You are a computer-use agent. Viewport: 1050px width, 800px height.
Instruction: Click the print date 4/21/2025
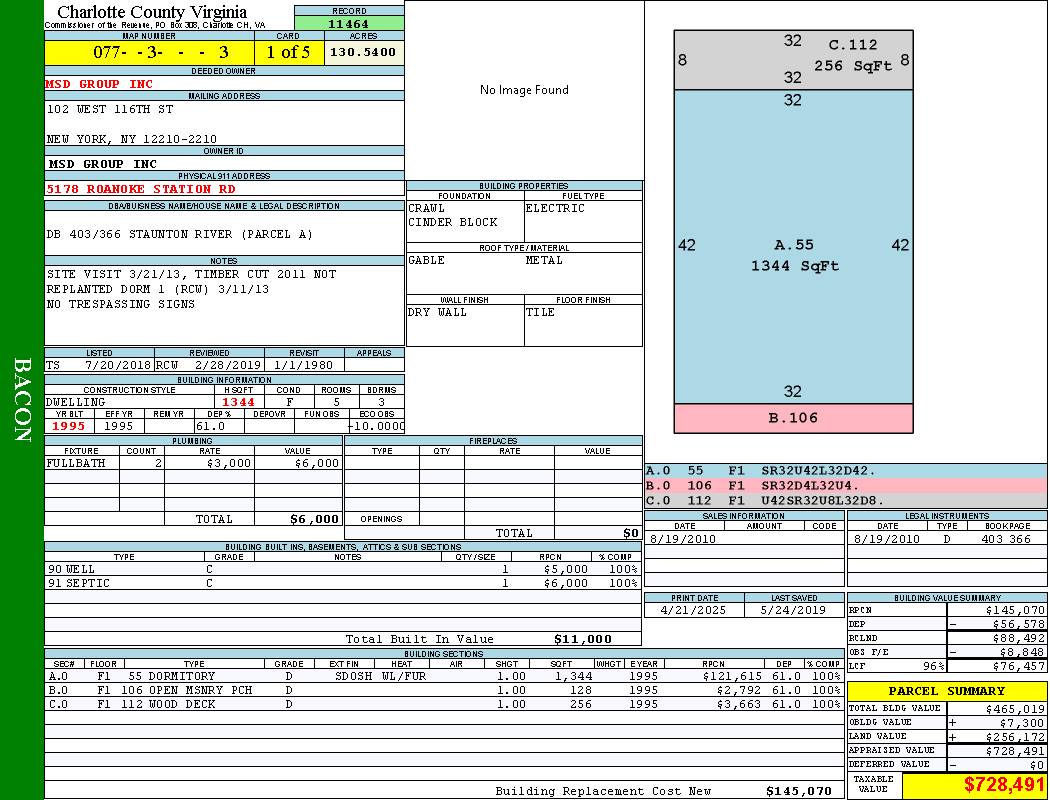click(693, 611)
